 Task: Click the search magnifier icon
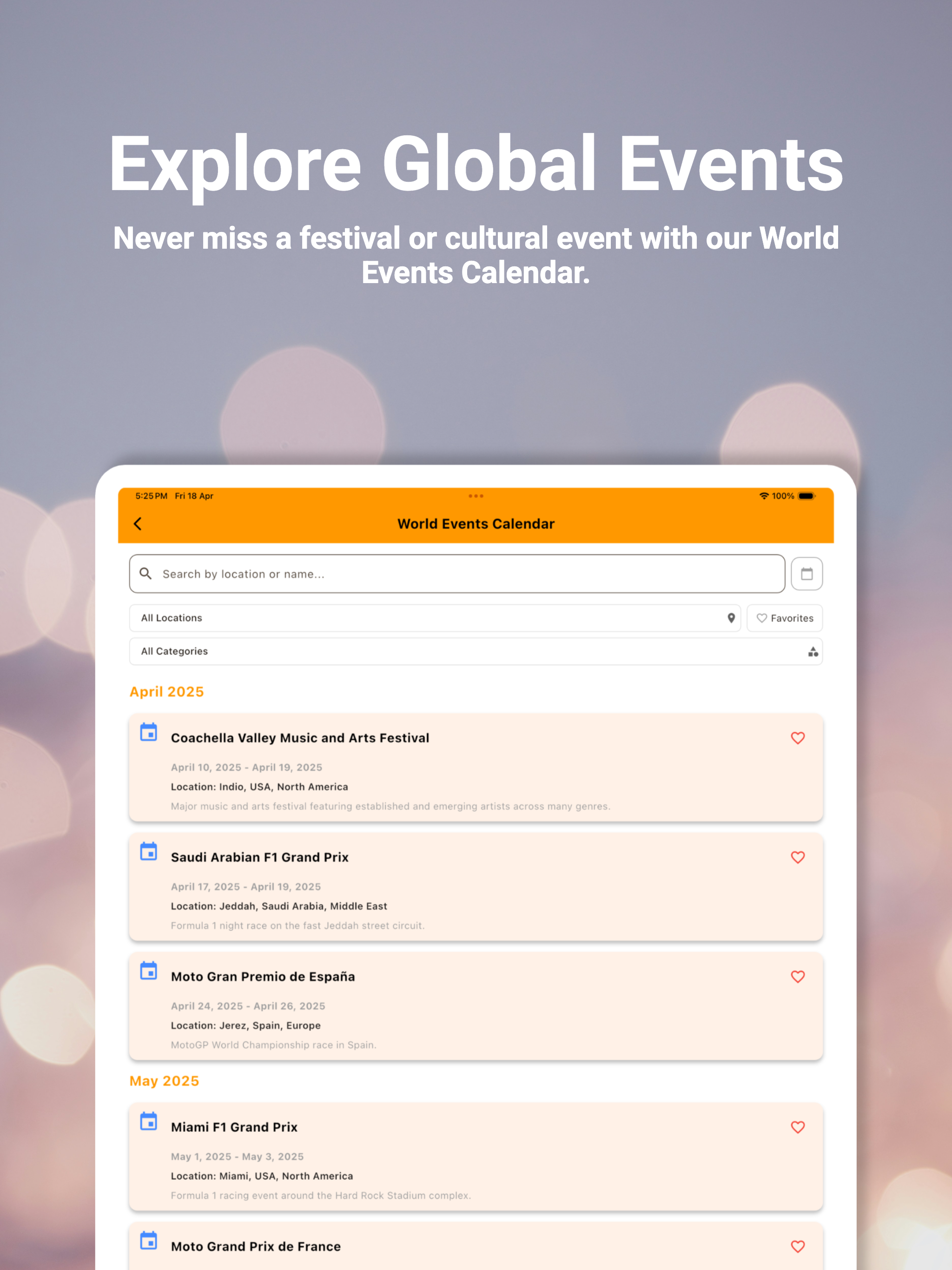coord(146,574)
